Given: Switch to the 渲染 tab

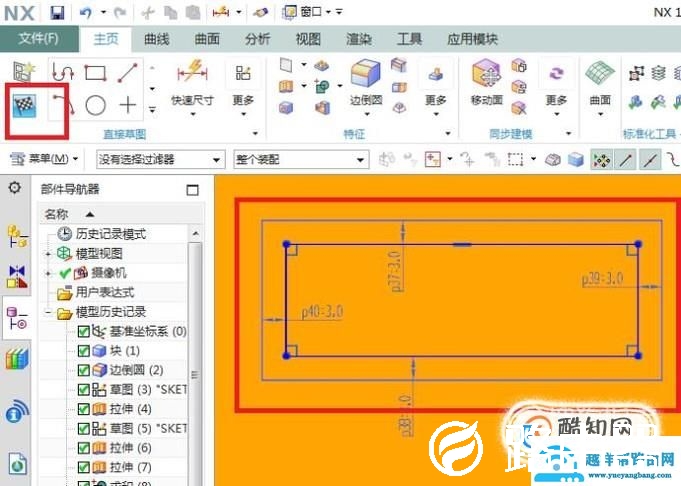Looking at the screenshot, I should tap(359, 40).
